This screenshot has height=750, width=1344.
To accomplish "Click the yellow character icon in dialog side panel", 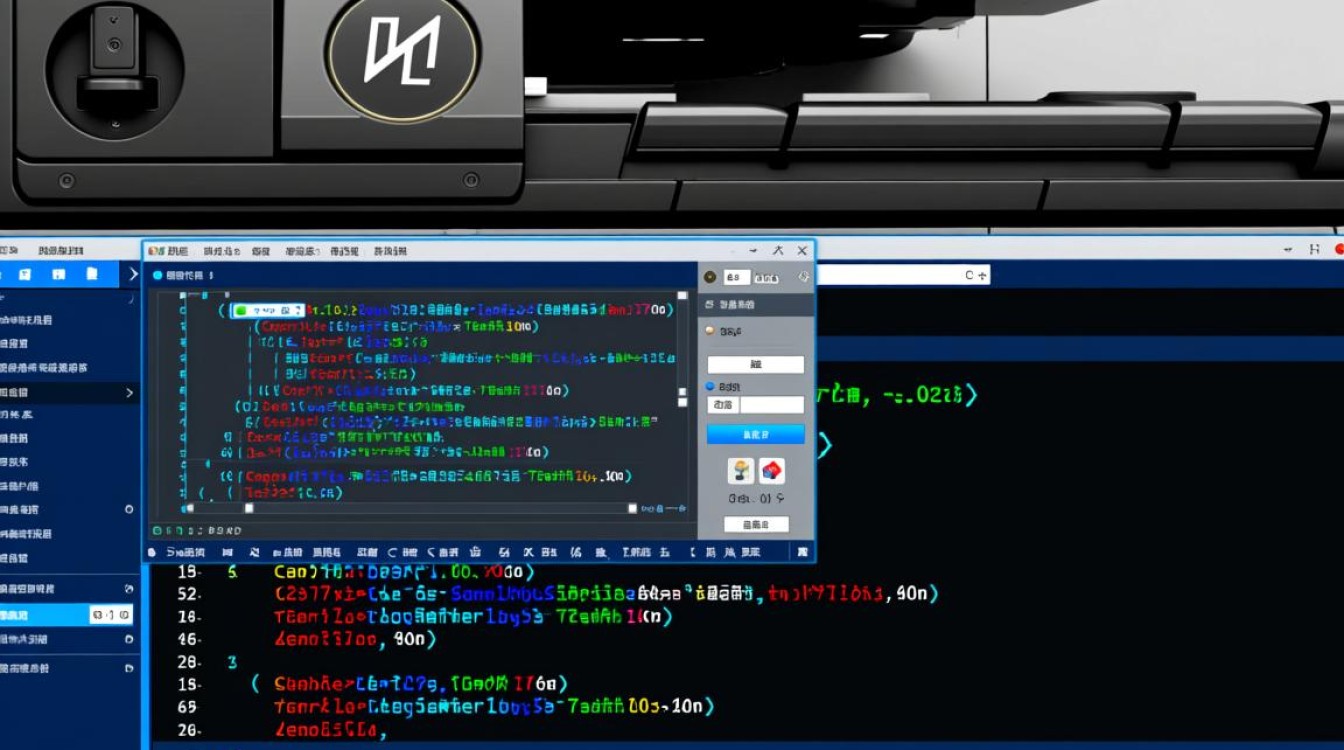I will coord(740,471).
